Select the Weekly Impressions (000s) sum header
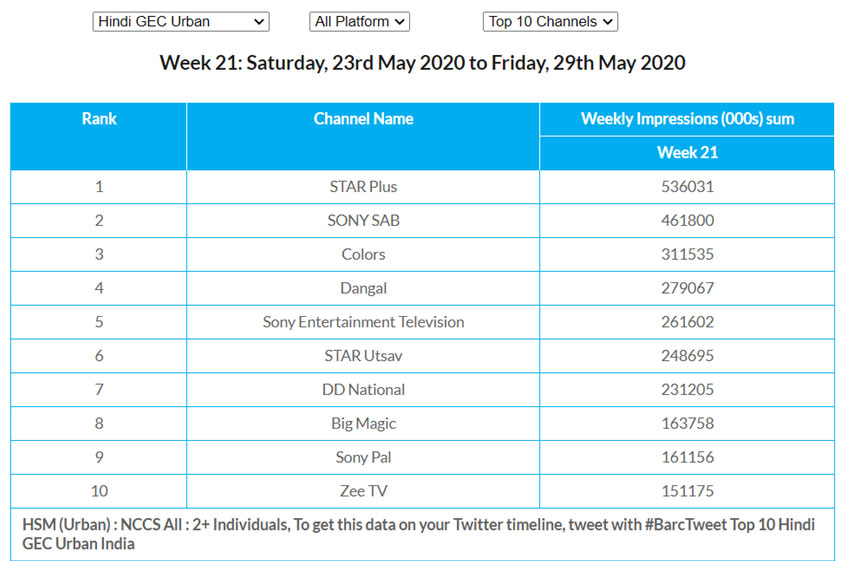This screenshot has width=841, height=561. tap(687, 119)
